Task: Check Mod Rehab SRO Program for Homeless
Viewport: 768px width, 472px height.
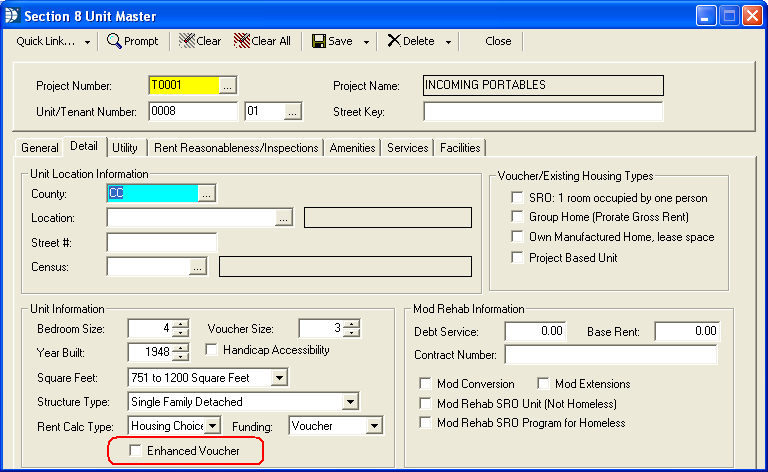Action: pyautogui.click(x=425, y=423)
